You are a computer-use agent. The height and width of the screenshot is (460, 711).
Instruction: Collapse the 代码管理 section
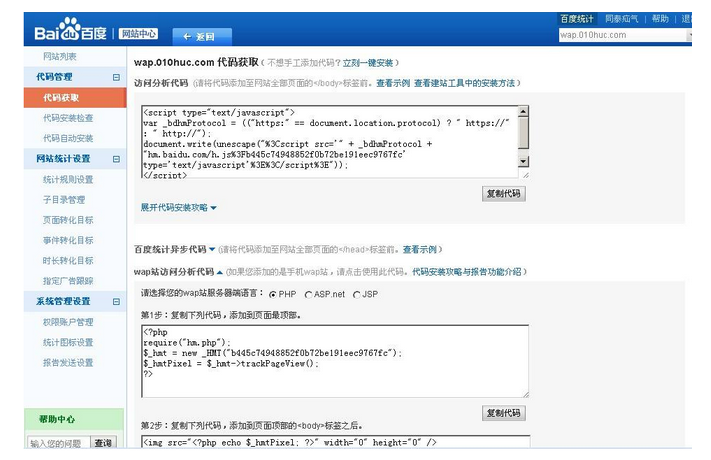point(116,77)
